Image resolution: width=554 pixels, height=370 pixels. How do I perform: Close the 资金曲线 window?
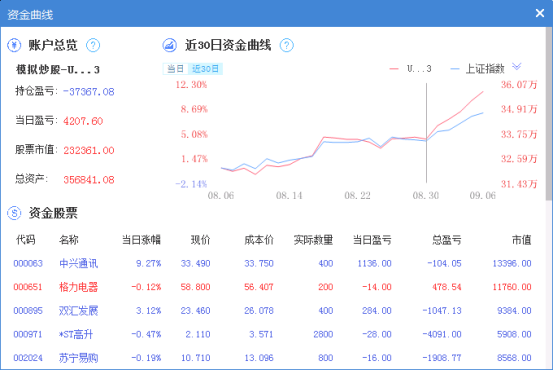[540, 13]
